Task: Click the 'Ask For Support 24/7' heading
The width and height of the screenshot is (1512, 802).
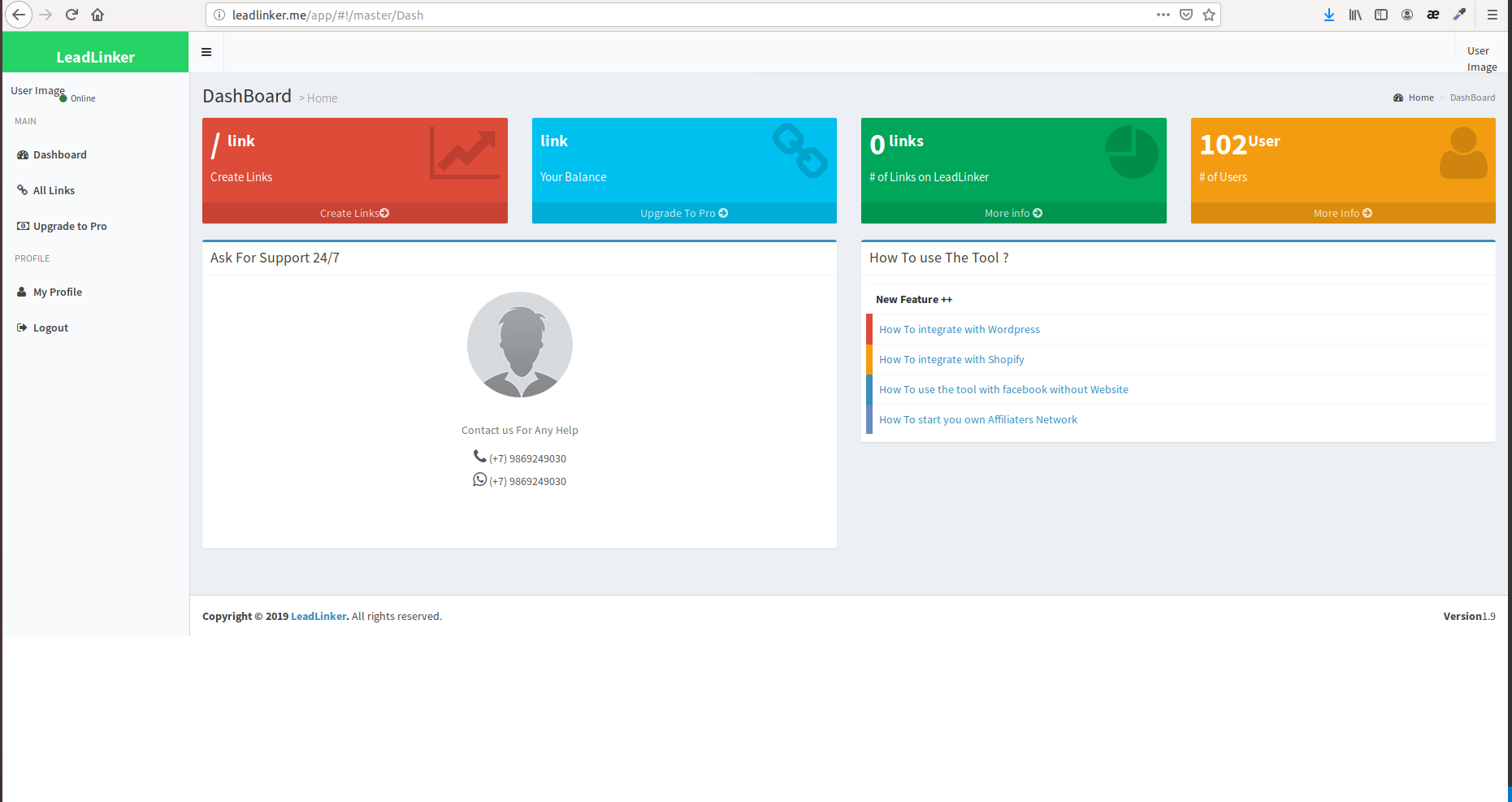Action: (x=275, y=258)
